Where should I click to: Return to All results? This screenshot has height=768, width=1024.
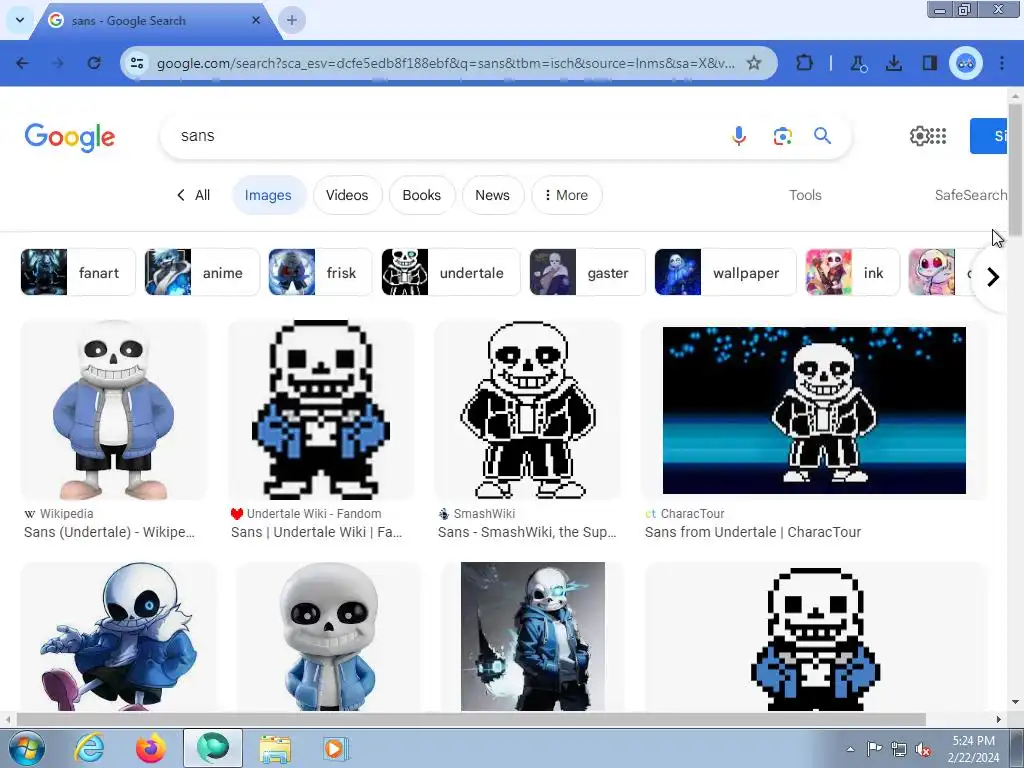pyautogui.click(x=193, y=195)
